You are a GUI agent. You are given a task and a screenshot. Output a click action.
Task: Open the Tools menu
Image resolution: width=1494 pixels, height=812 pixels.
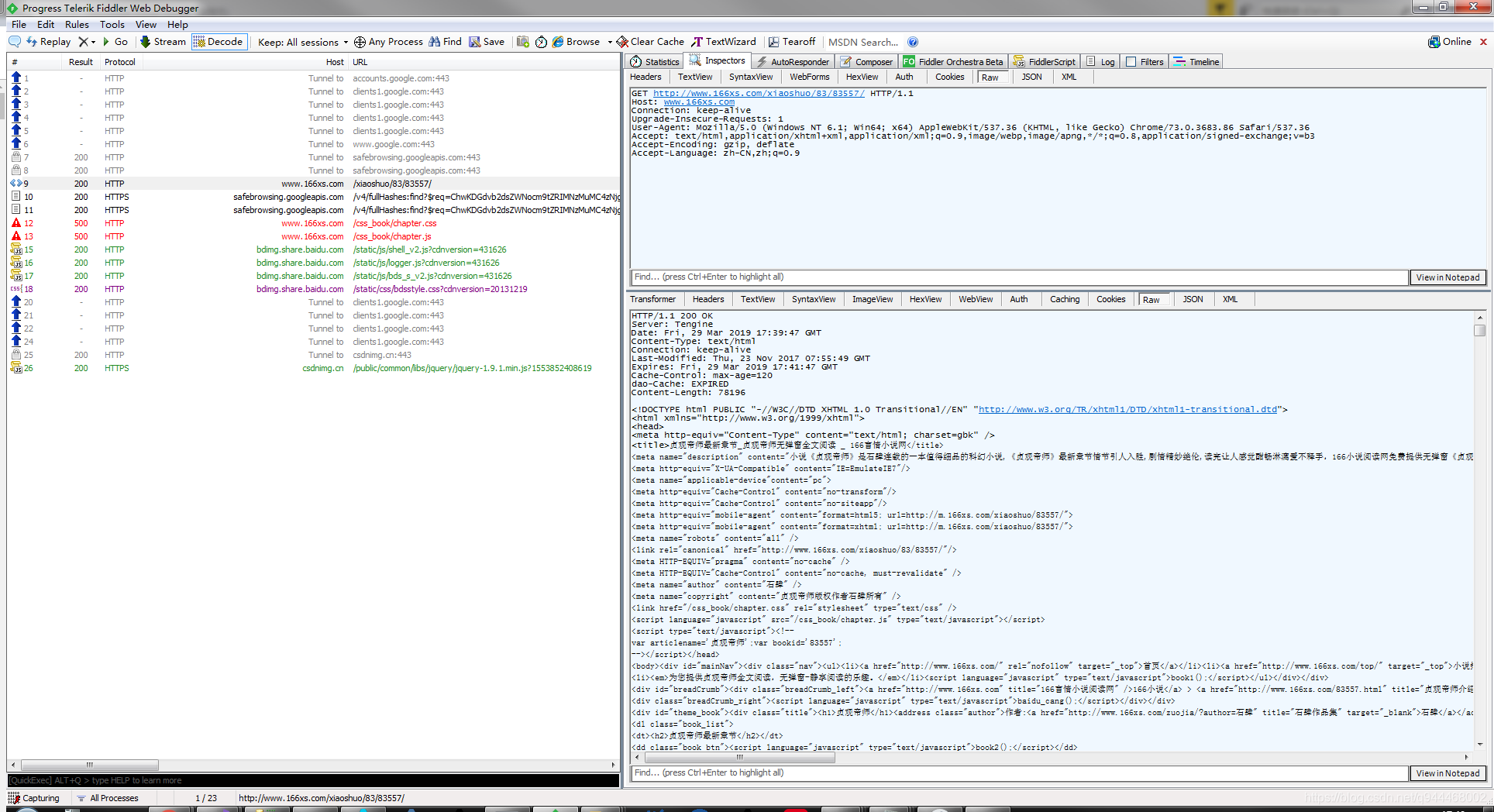tap(112, 24)
